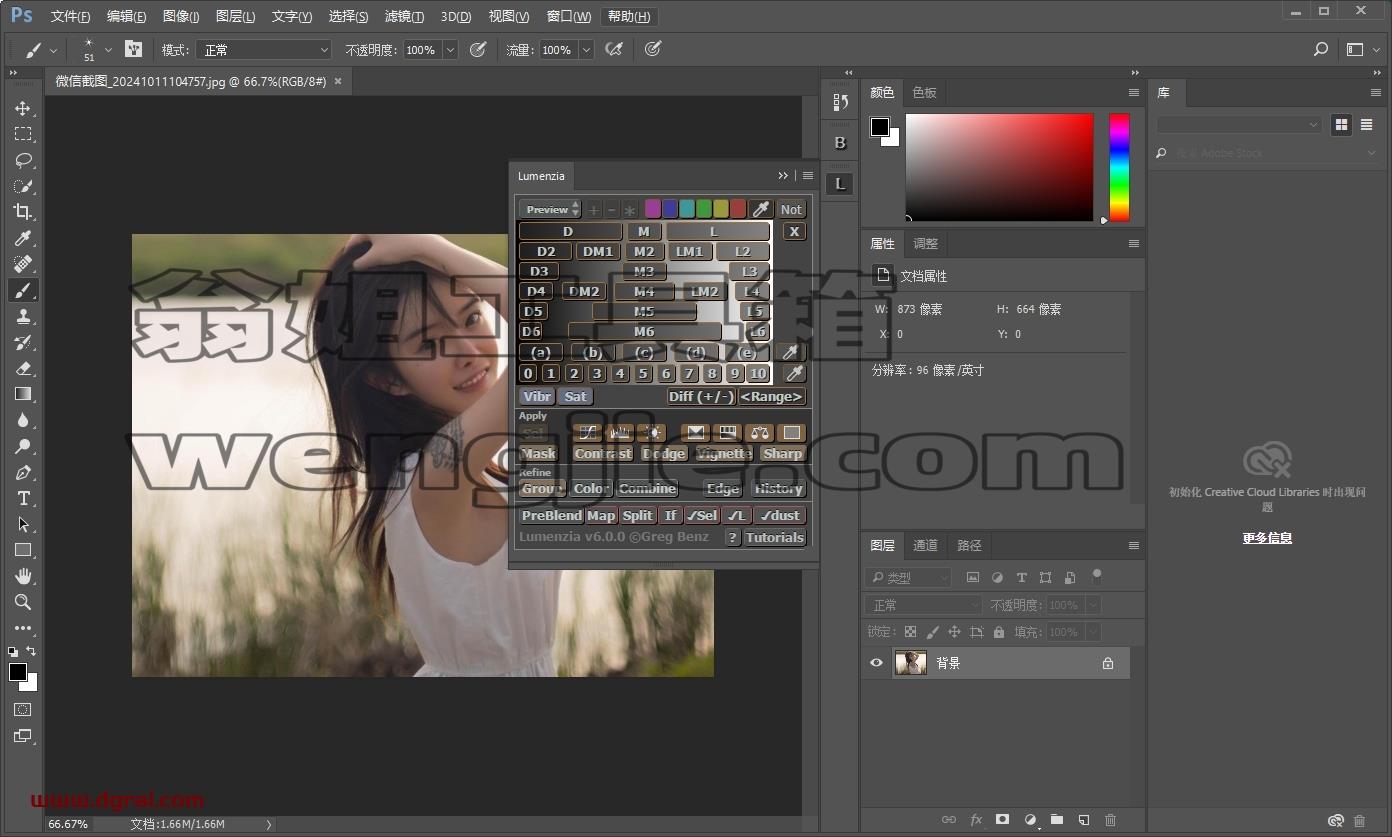
Task: Click the 背景 layer thumbnail
Action: coord(910,663)
